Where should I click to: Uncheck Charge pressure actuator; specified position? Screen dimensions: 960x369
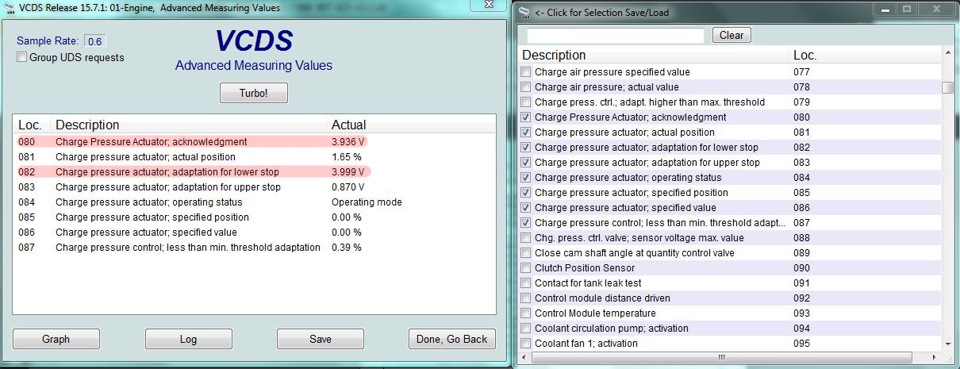point(525,193)
